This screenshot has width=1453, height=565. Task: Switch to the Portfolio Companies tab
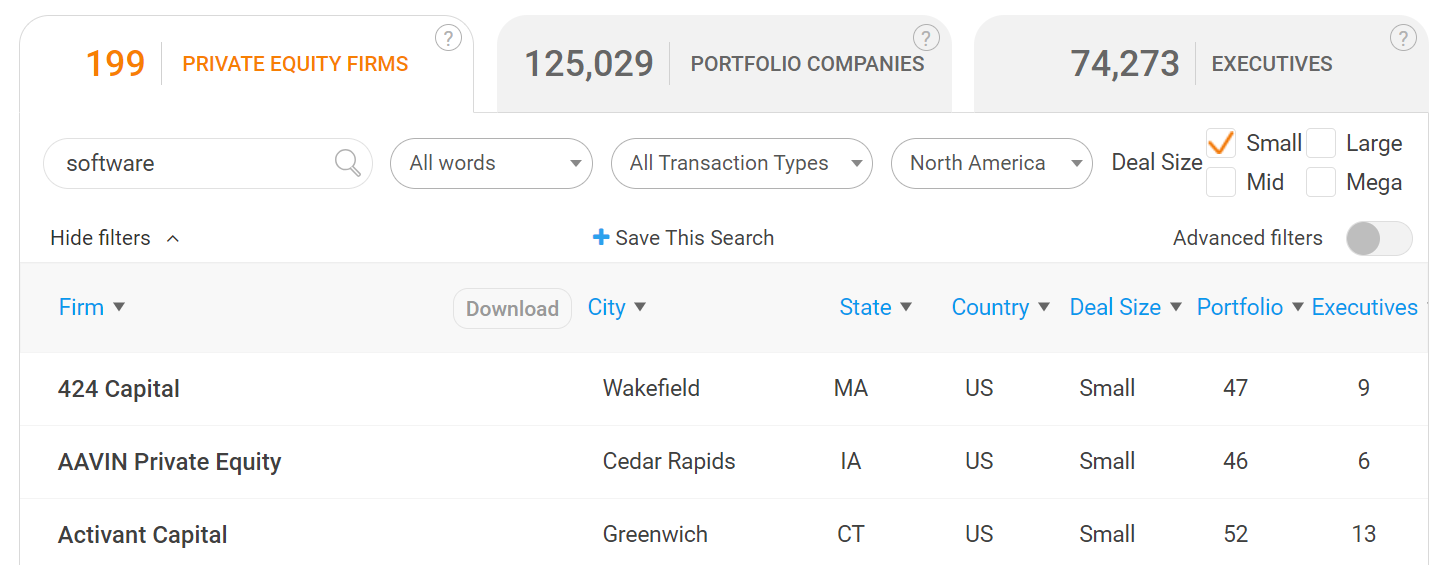coord(724,64)
